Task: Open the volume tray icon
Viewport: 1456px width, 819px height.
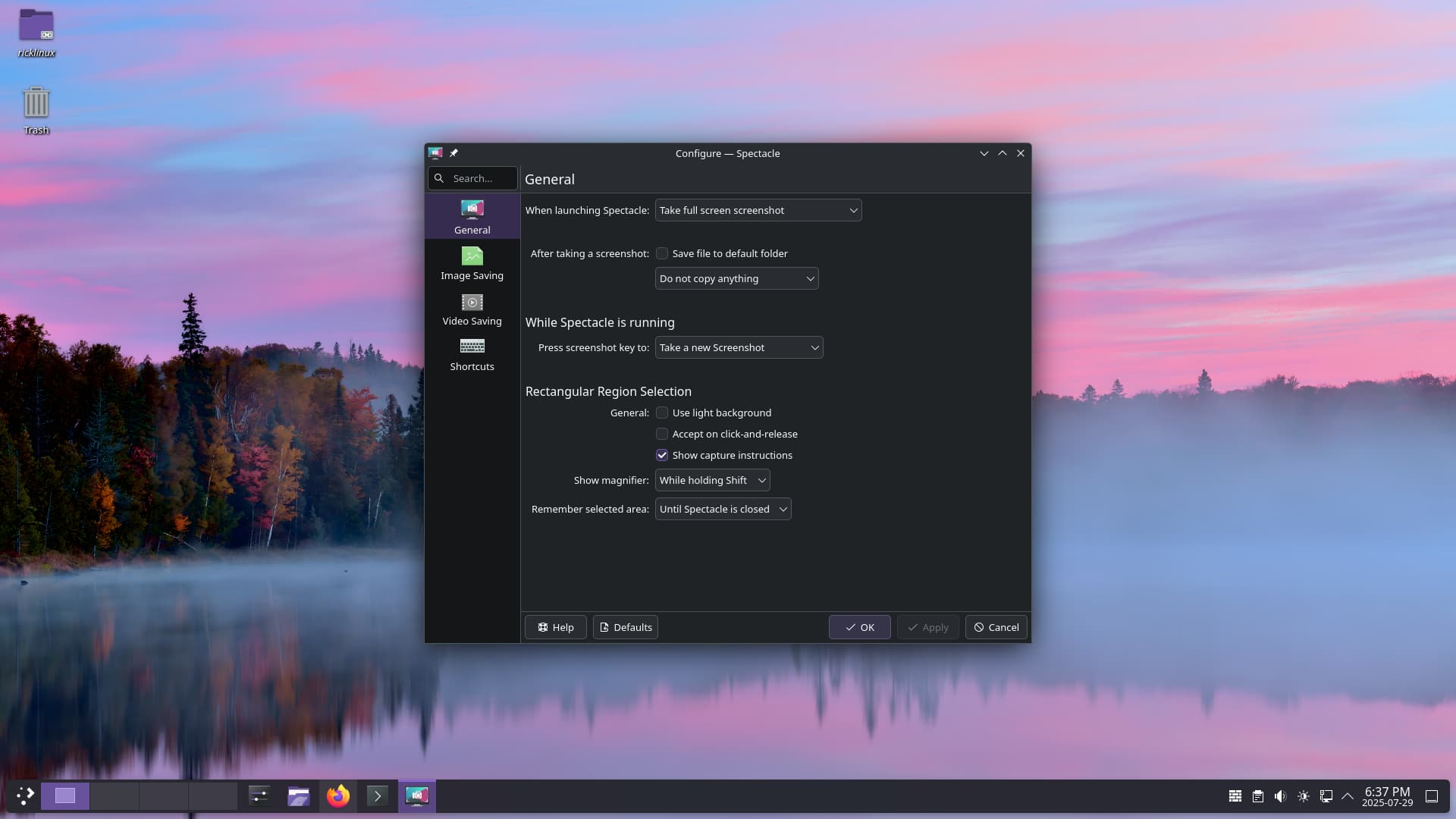Action: click(1281, 796)
